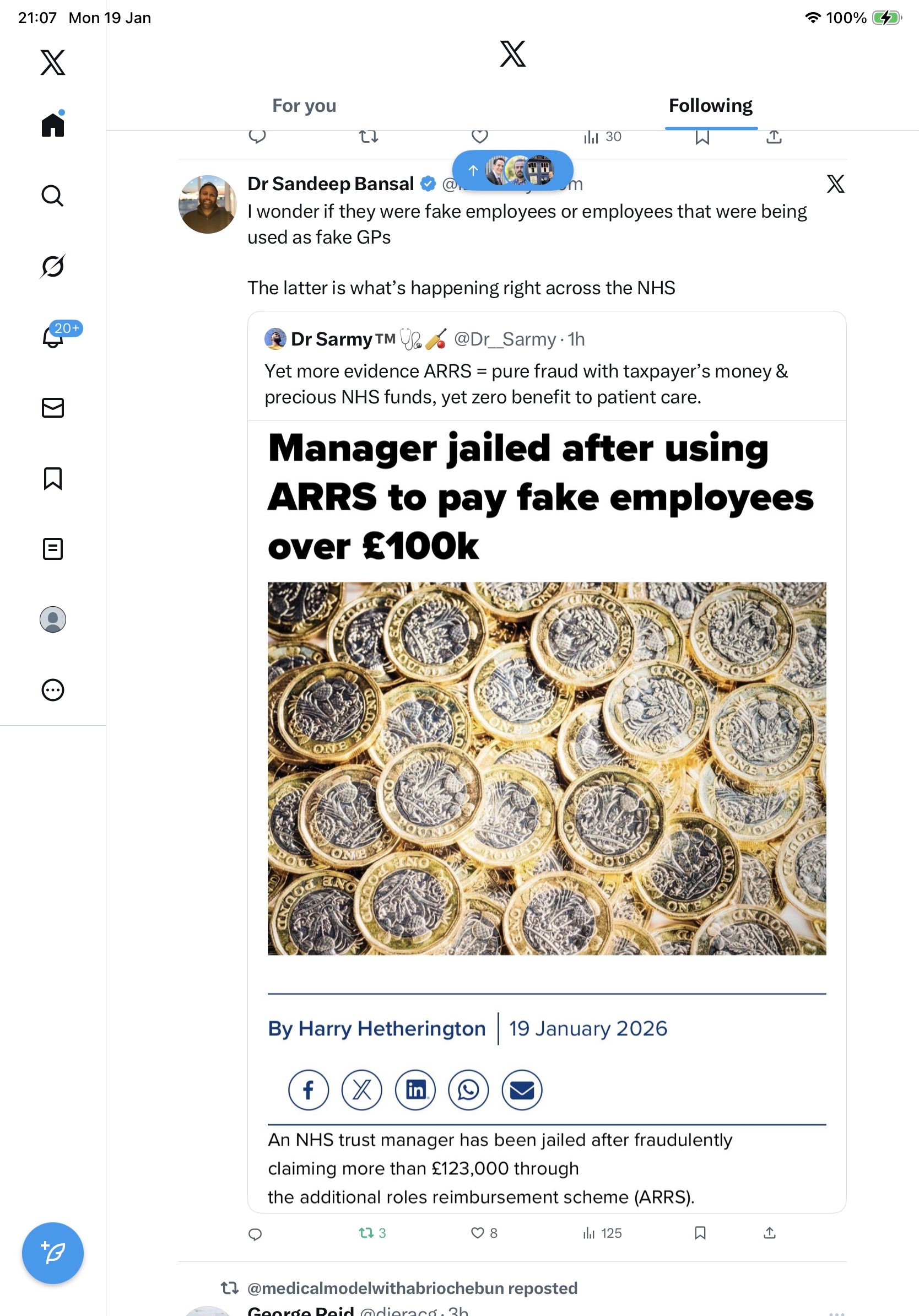Screen dimensions: 919x1316
Task: Open the Profile icon in sidebar
Action: pyautogui.click(x=53, y=619)
